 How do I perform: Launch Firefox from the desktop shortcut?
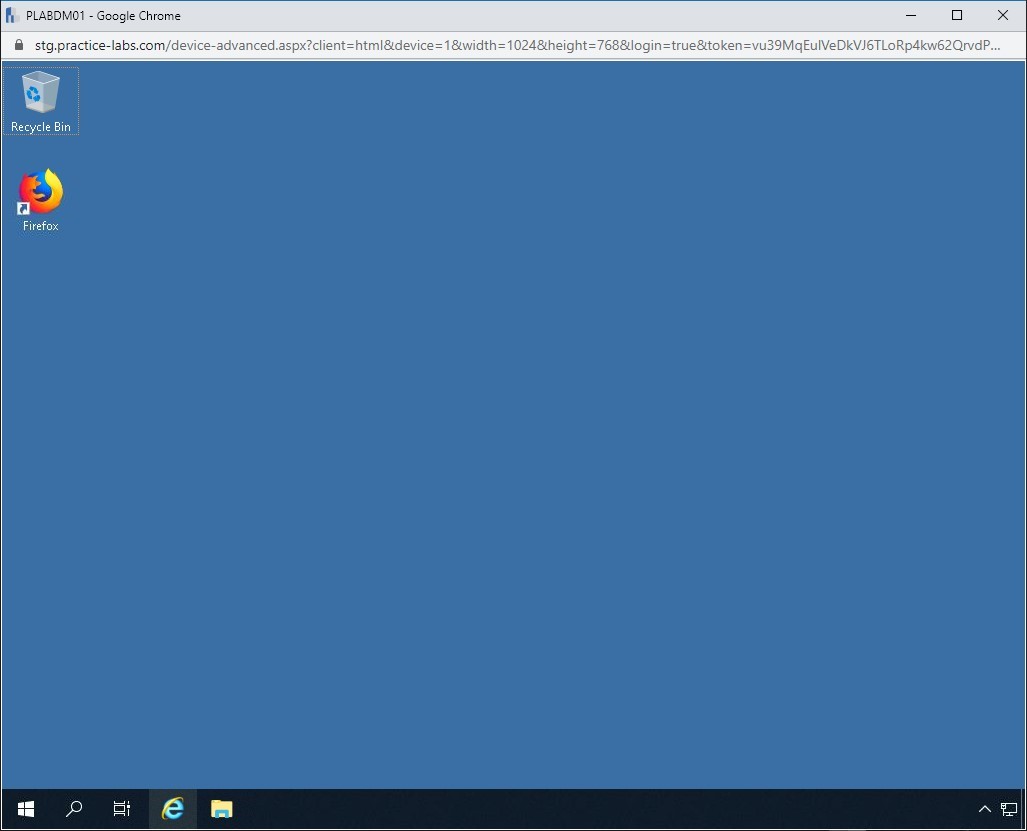[x=39, y=190]
